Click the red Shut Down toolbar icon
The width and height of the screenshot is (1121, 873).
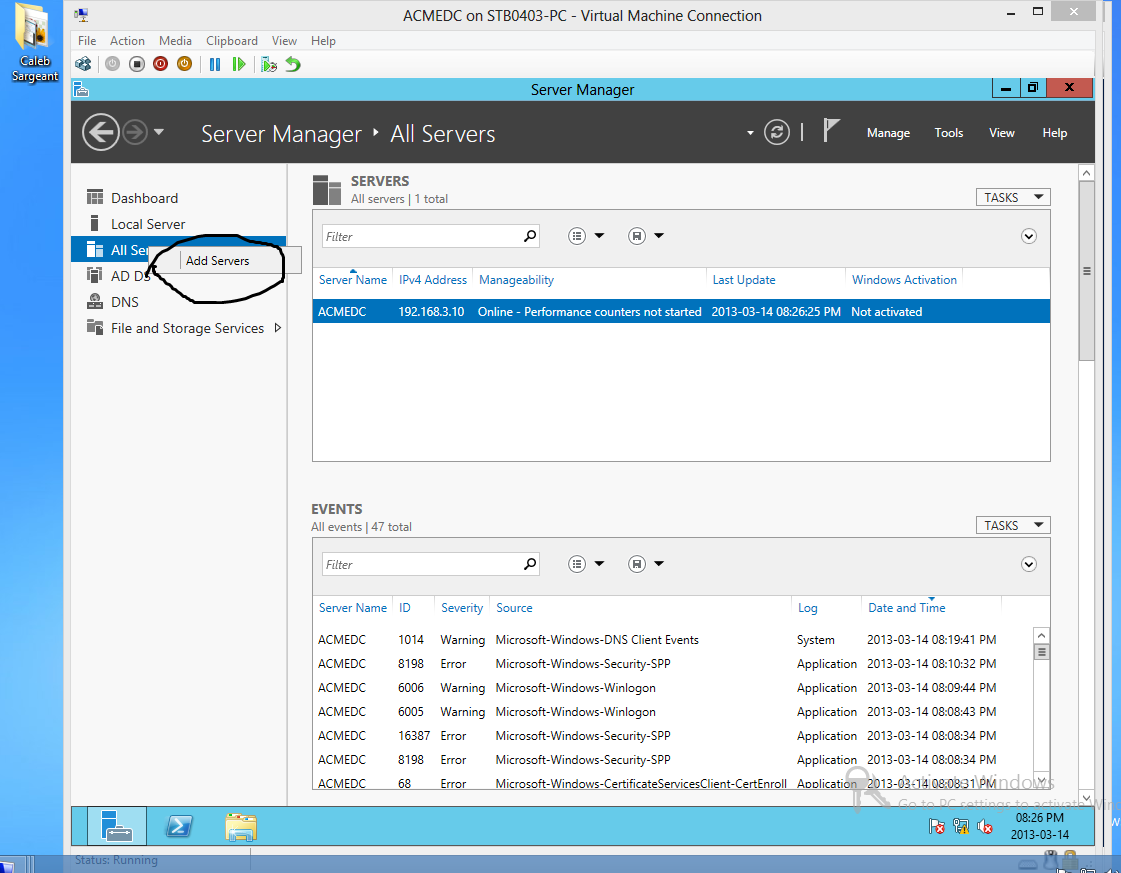click(160, 64)
